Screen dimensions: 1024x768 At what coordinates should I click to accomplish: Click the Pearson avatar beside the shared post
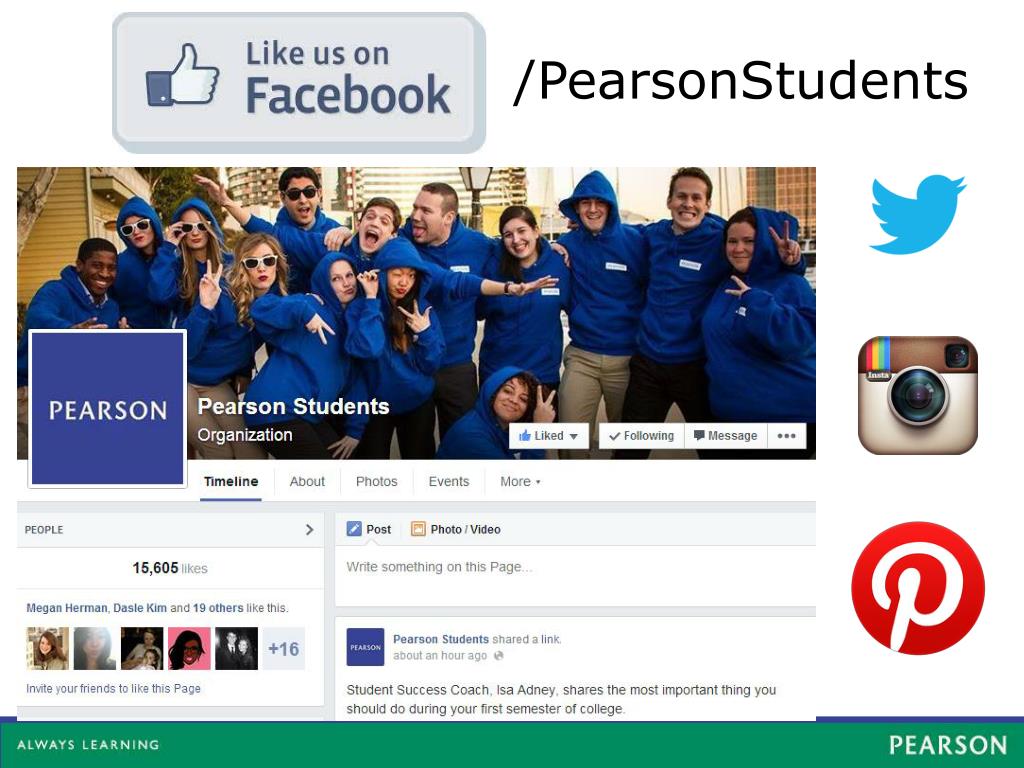(x=365, y=647)
